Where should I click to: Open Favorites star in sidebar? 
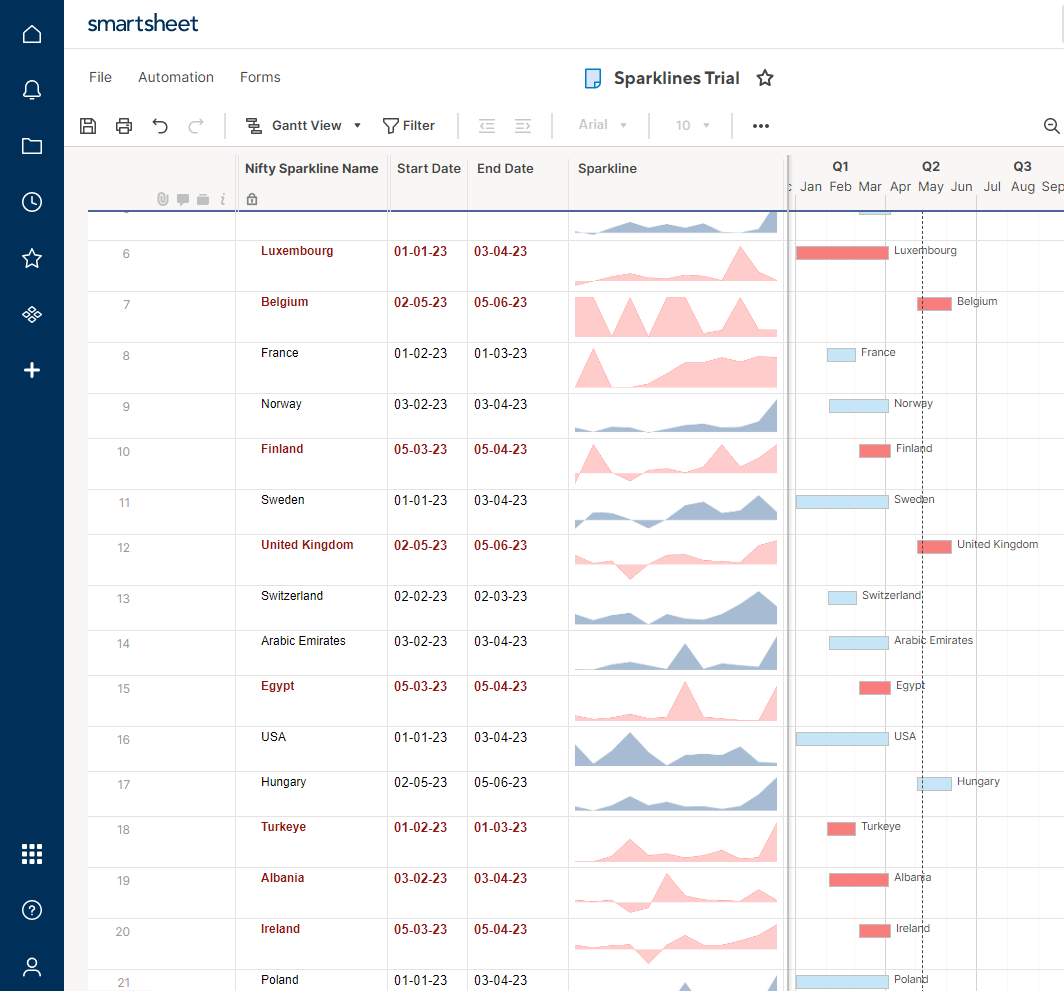32,259
